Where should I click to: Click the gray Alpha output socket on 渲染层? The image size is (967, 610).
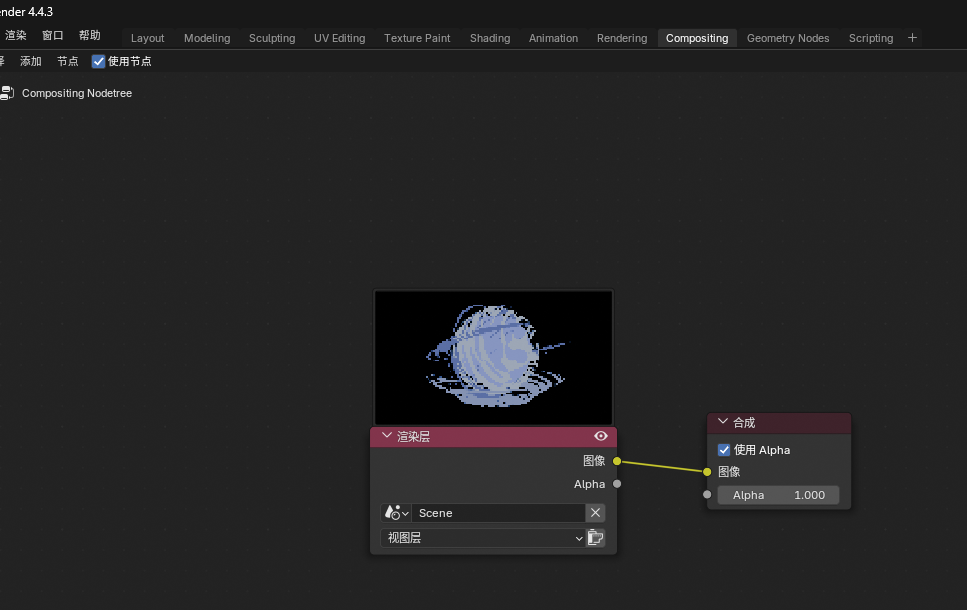[617, 484]
